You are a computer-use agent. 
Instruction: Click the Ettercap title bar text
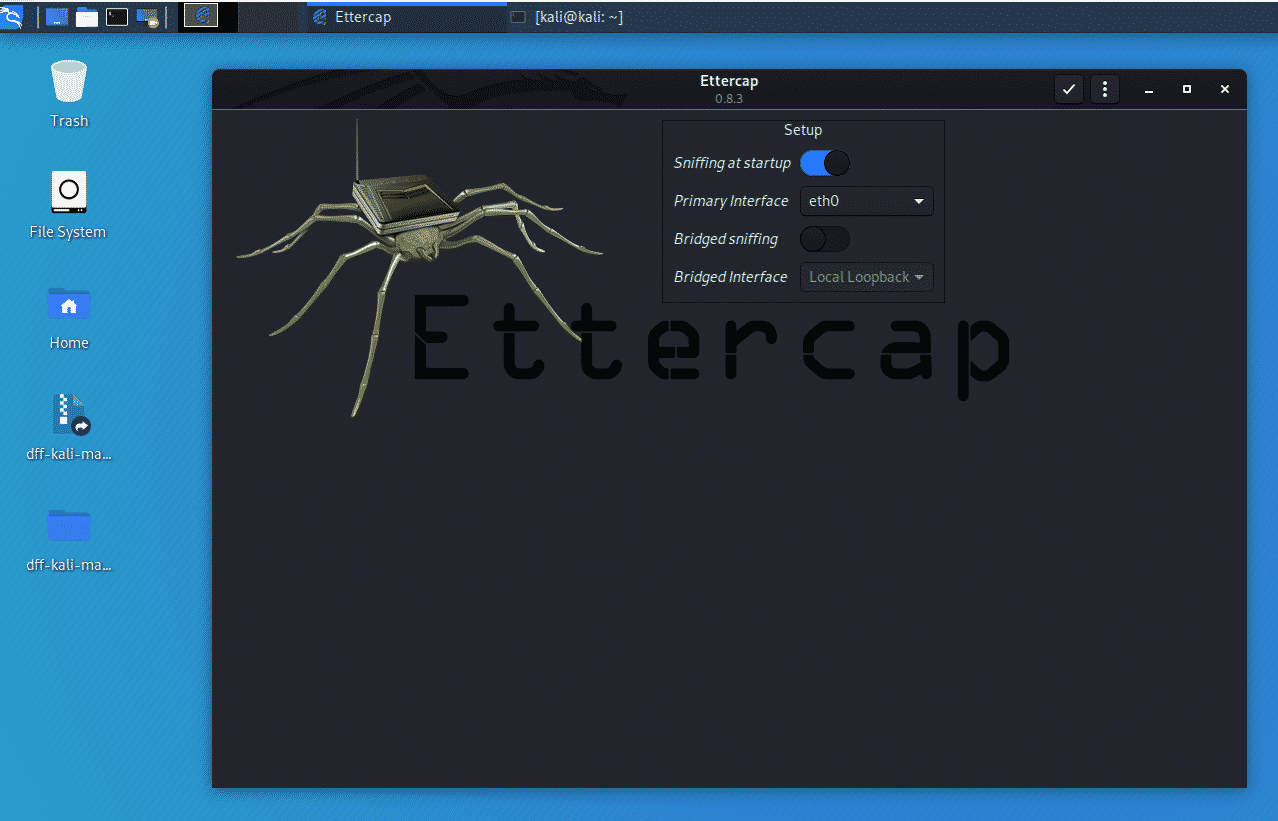pos(728,82)
